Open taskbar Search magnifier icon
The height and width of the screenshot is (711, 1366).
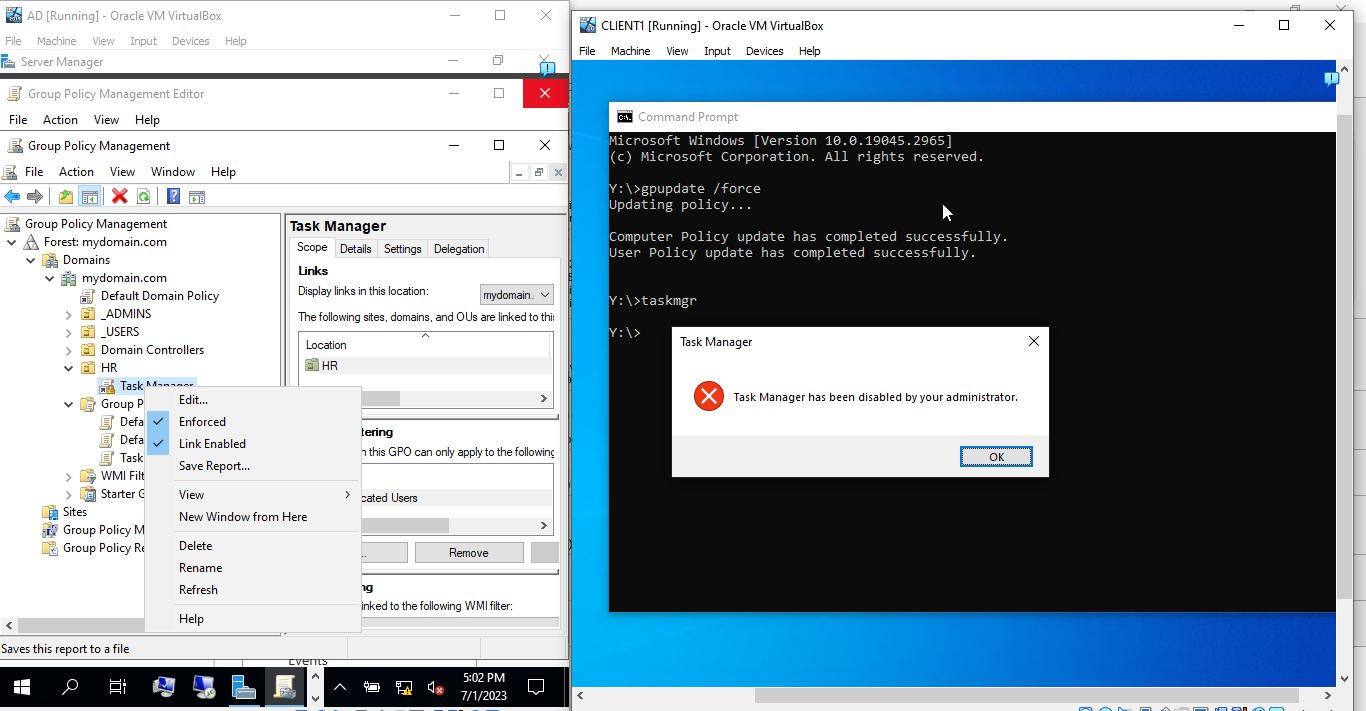coord(70,687)
